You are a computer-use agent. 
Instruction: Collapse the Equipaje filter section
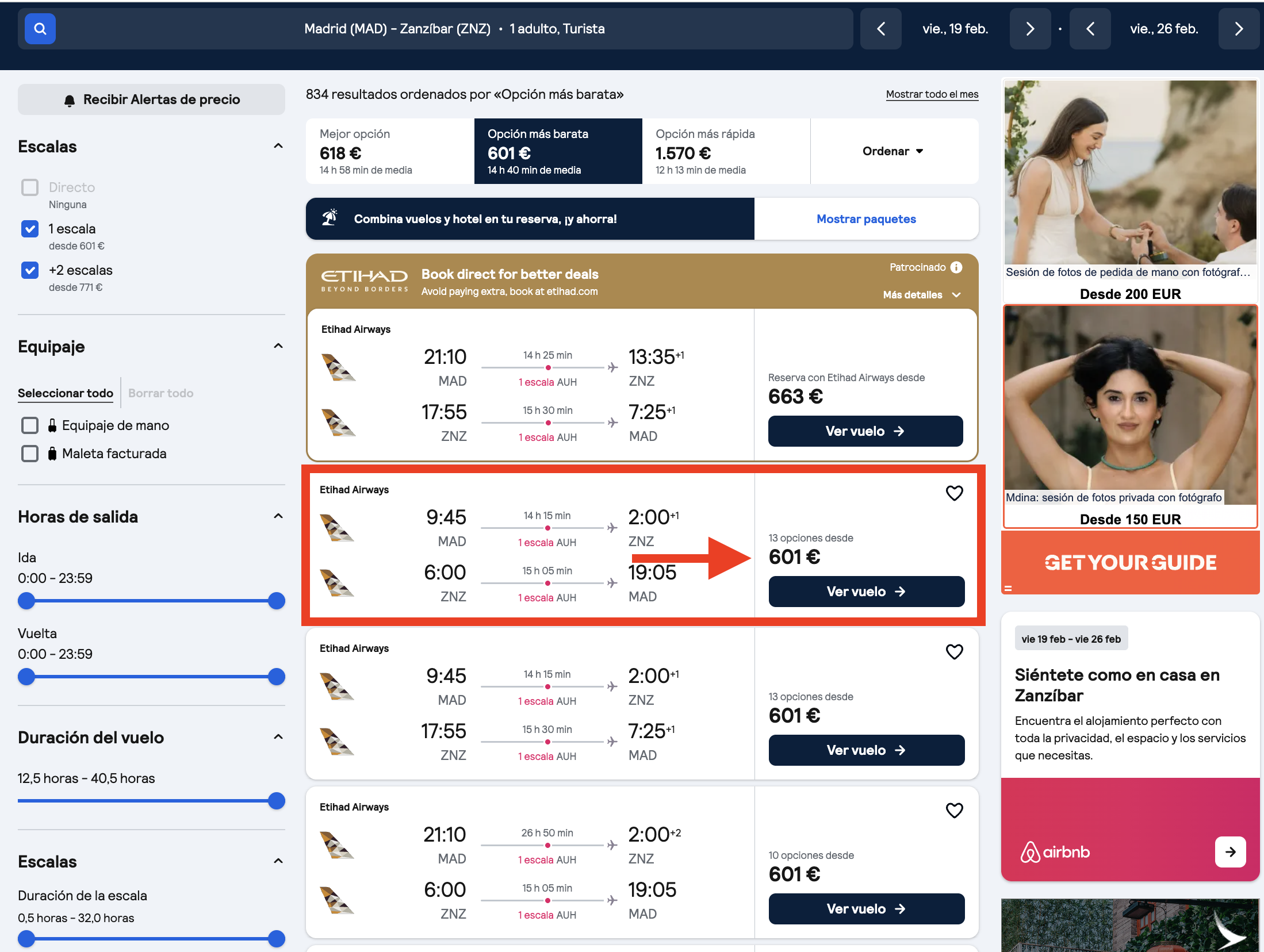pos(278,346)
